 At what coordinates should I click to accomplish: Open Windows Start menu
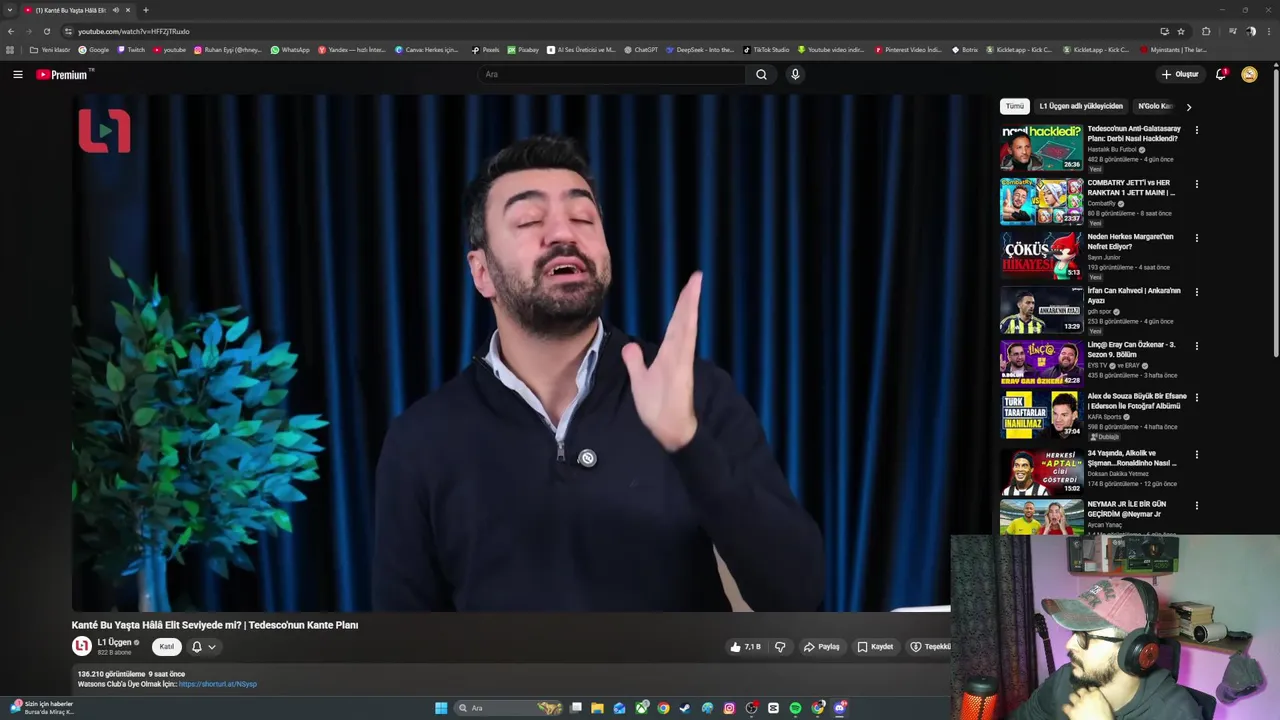[x=441, y=708]
